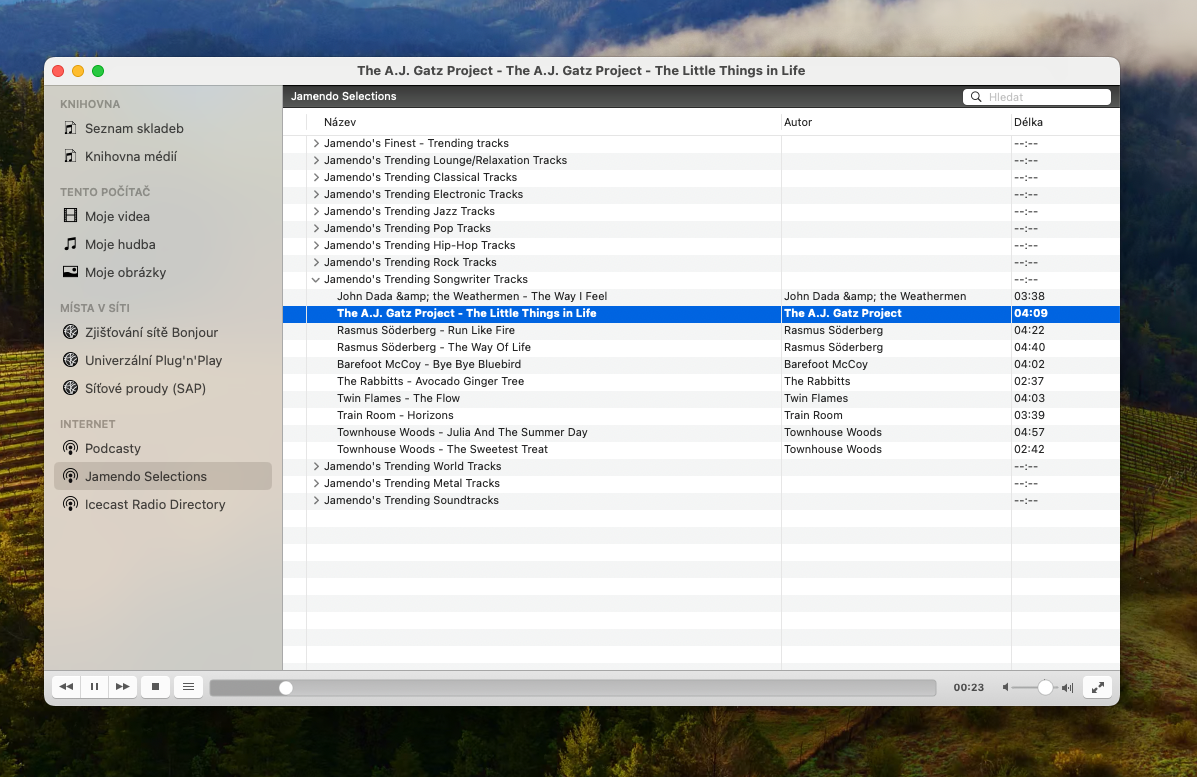The image size is (1197, 777).
Task: Click the volume slider knob
Action: tap(1045, 688)
